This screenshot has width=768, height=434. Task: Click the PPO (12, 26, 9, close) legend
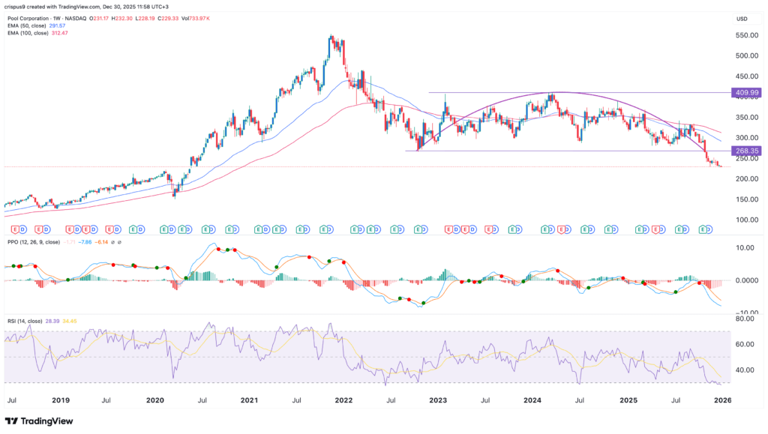click(x=33, y=242)
